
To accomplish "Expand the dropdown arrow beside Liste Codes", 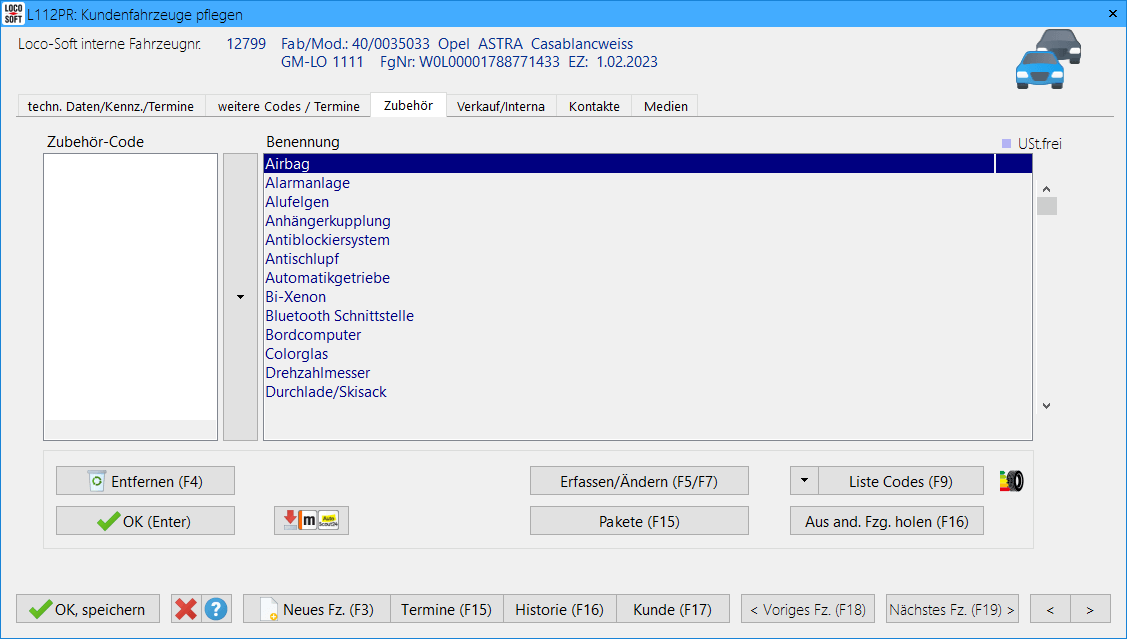I will [x=804, y=481].
